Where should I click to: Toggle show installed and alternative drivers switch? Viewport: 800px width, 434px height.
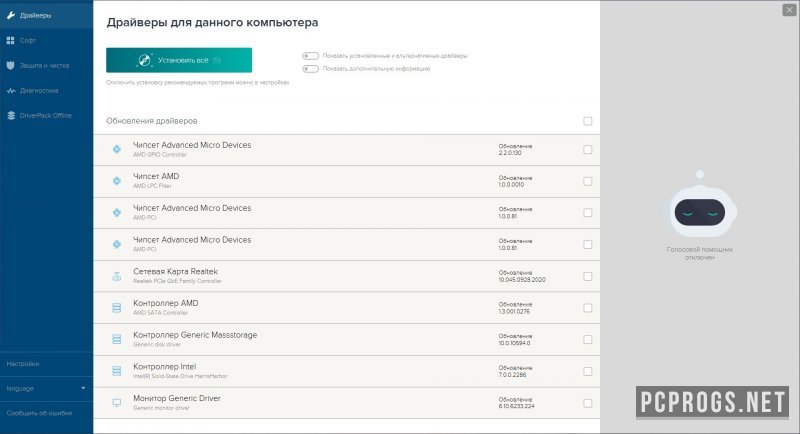310,56
